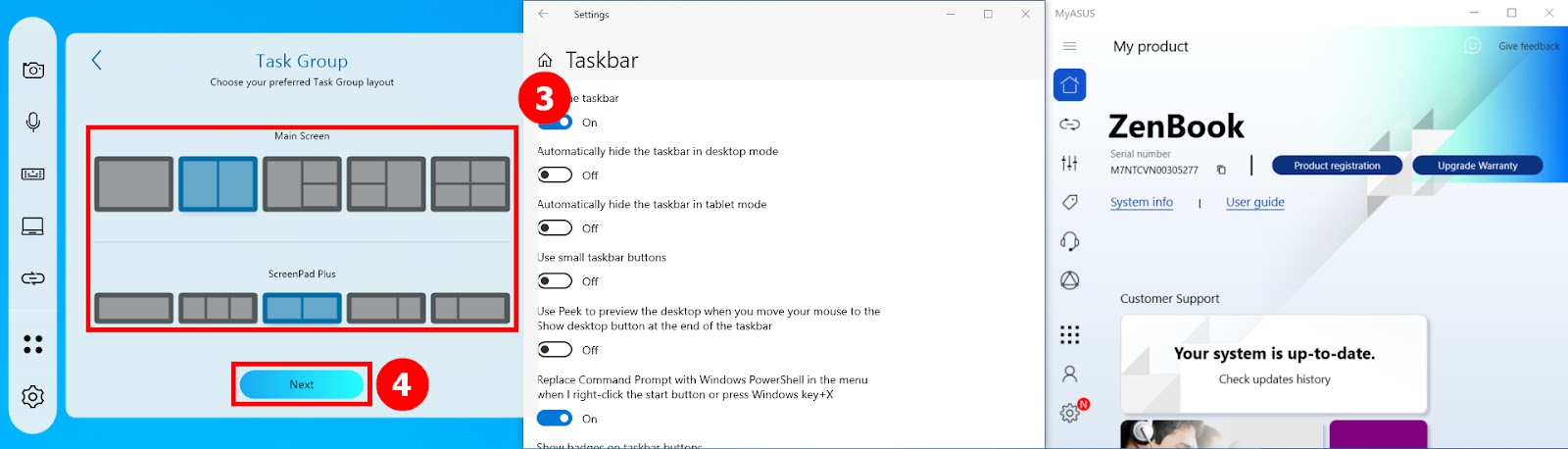The image size is (1568, 449).
Task: Open the gear settings icon in ScreenPad sidebar
Action: (33, 396)
